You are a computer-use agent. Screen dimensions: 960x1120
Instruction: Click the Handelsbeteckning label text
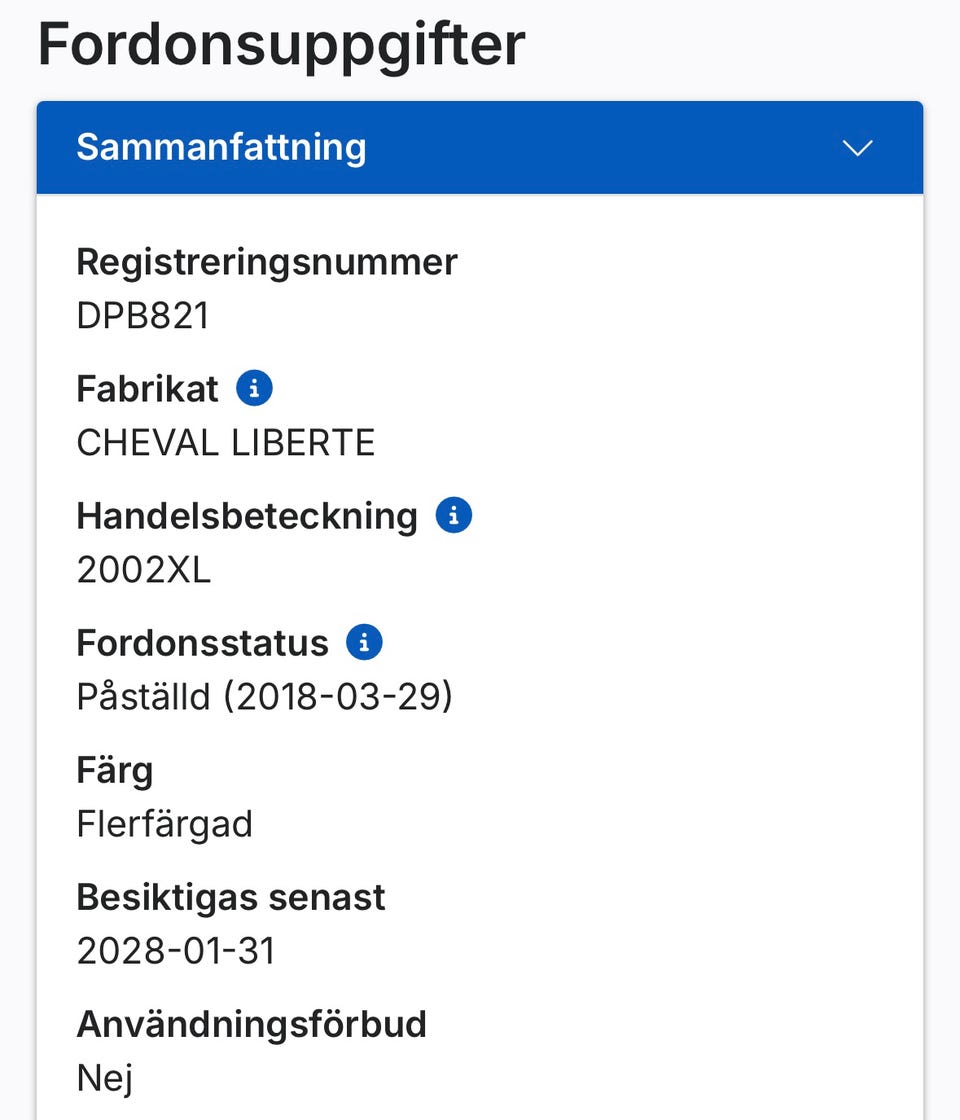pos(246,516)
